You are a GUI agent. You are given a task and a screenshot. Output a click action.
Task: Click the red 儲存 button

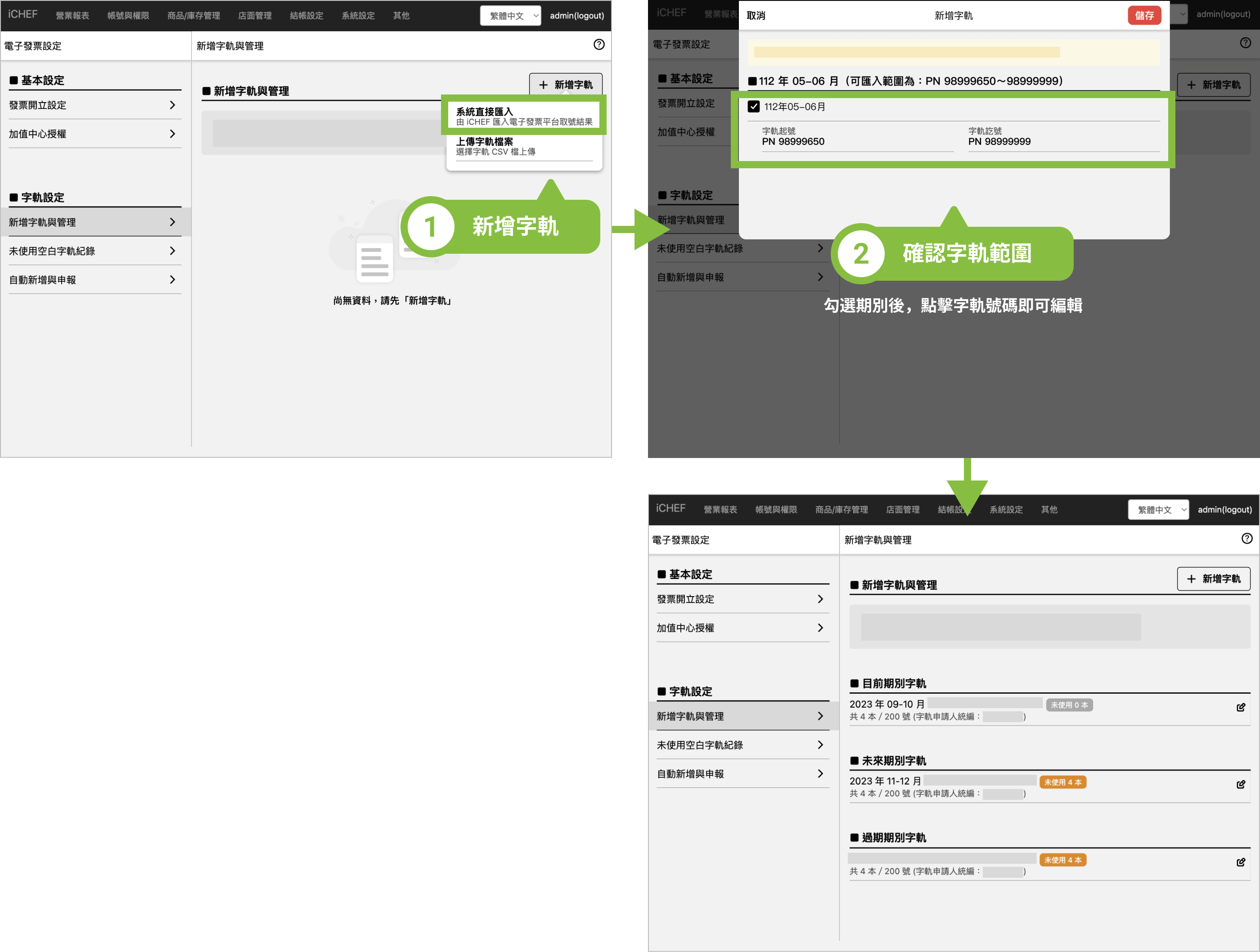1144,15
